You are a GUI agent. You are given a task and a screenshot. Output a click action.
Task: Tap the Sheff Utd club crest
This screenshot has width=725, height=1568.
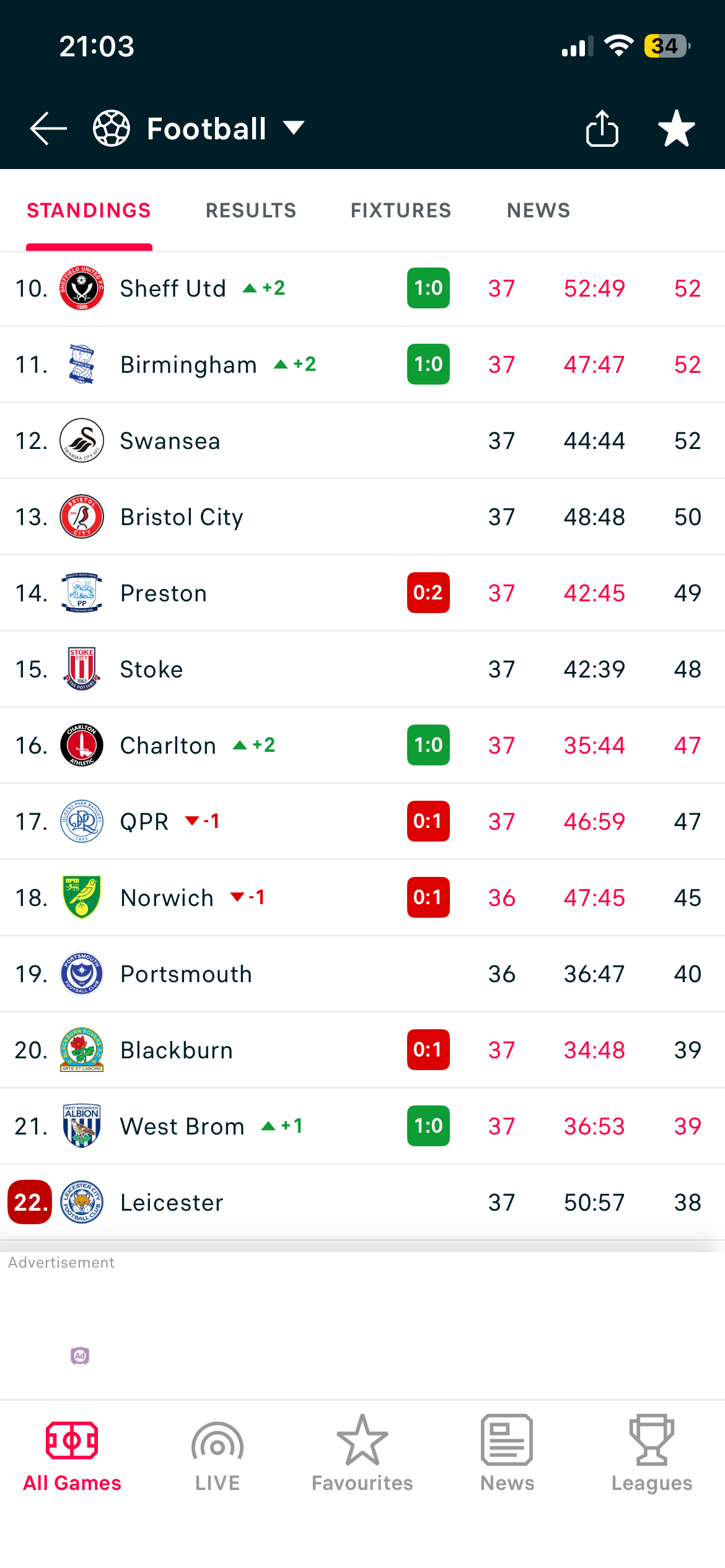[82, 289]
